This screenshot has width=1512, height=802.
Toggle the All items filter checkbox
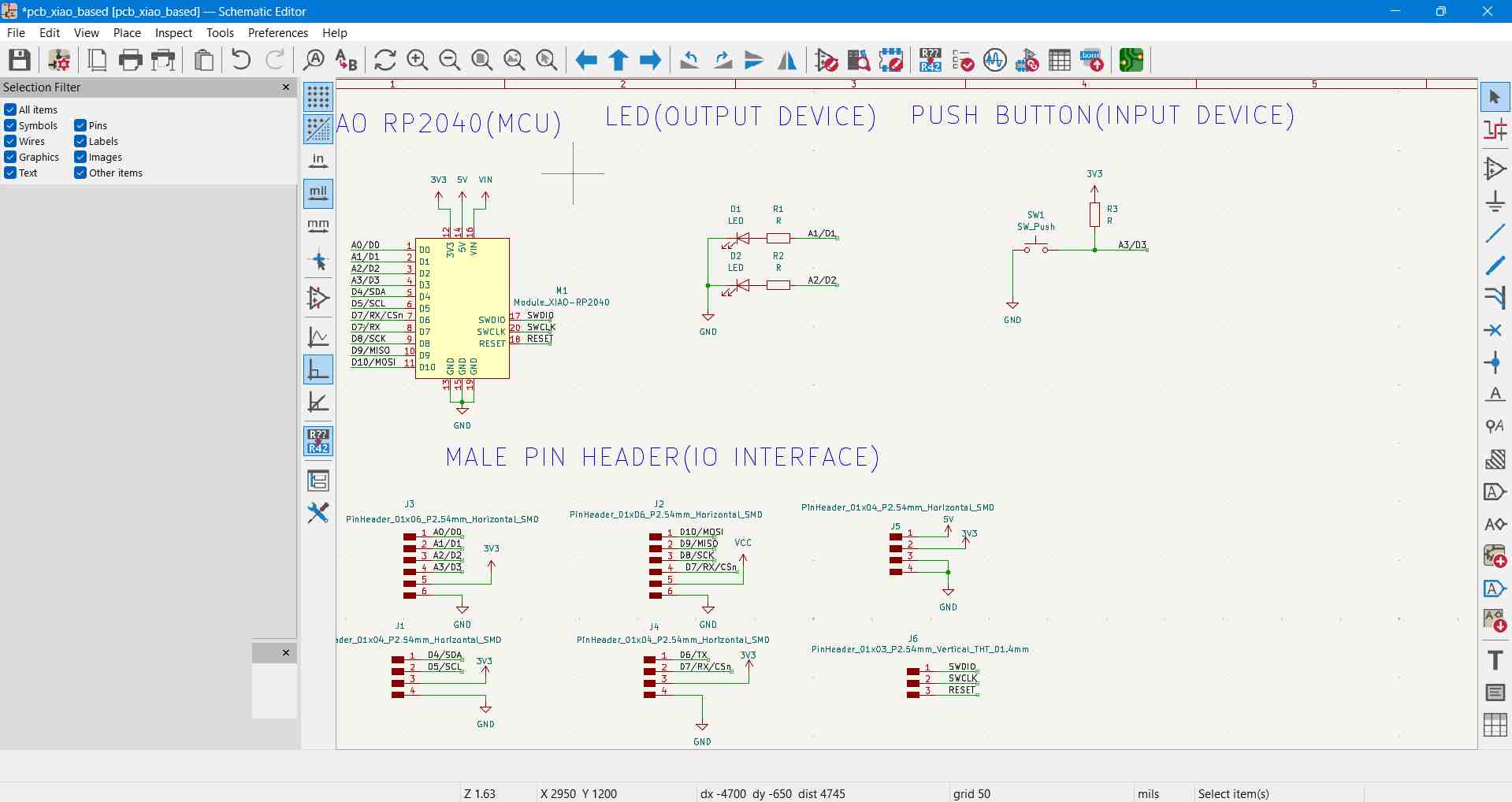[x=10, y=110]
